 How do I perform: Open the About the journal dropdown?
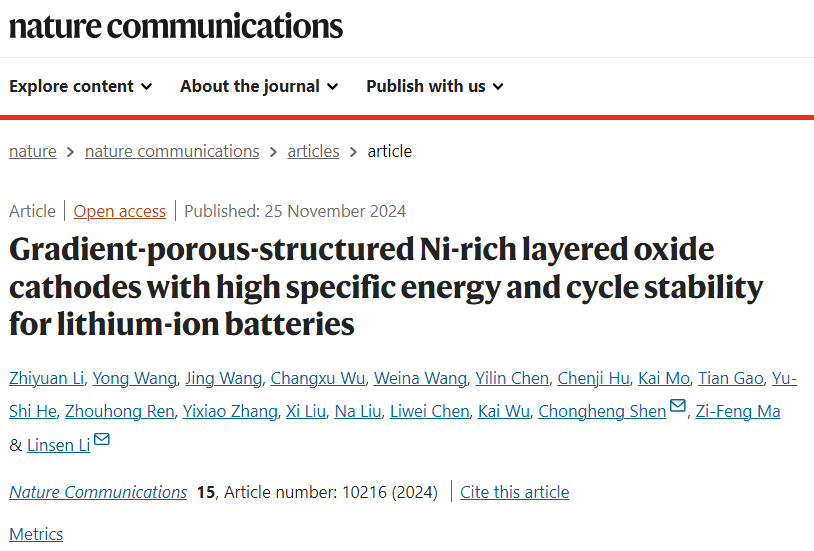click(259, 86)
